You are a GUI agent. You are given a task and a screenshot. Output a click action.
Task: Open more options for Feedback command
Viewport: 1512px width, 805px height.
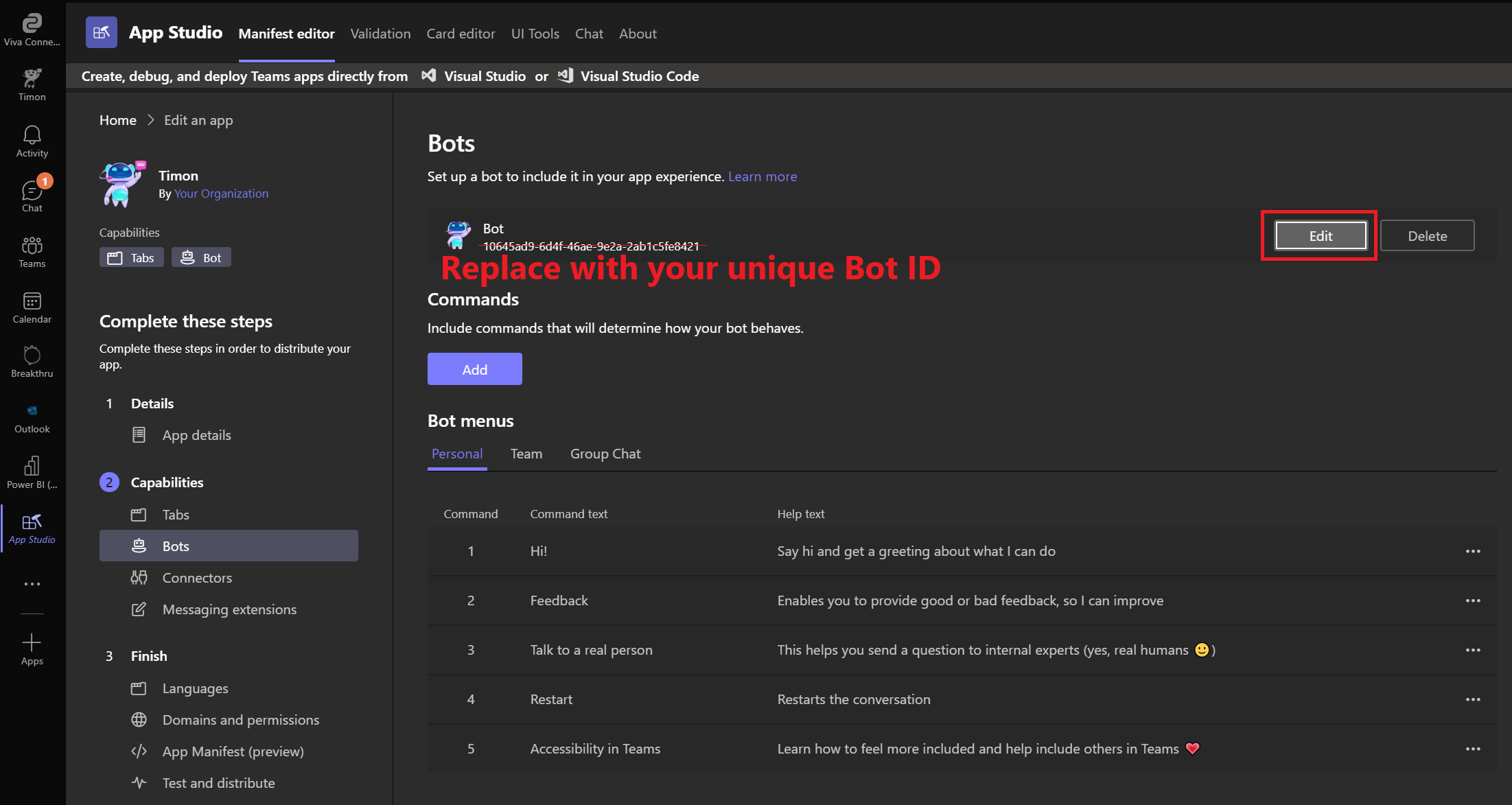point(1473,600)
